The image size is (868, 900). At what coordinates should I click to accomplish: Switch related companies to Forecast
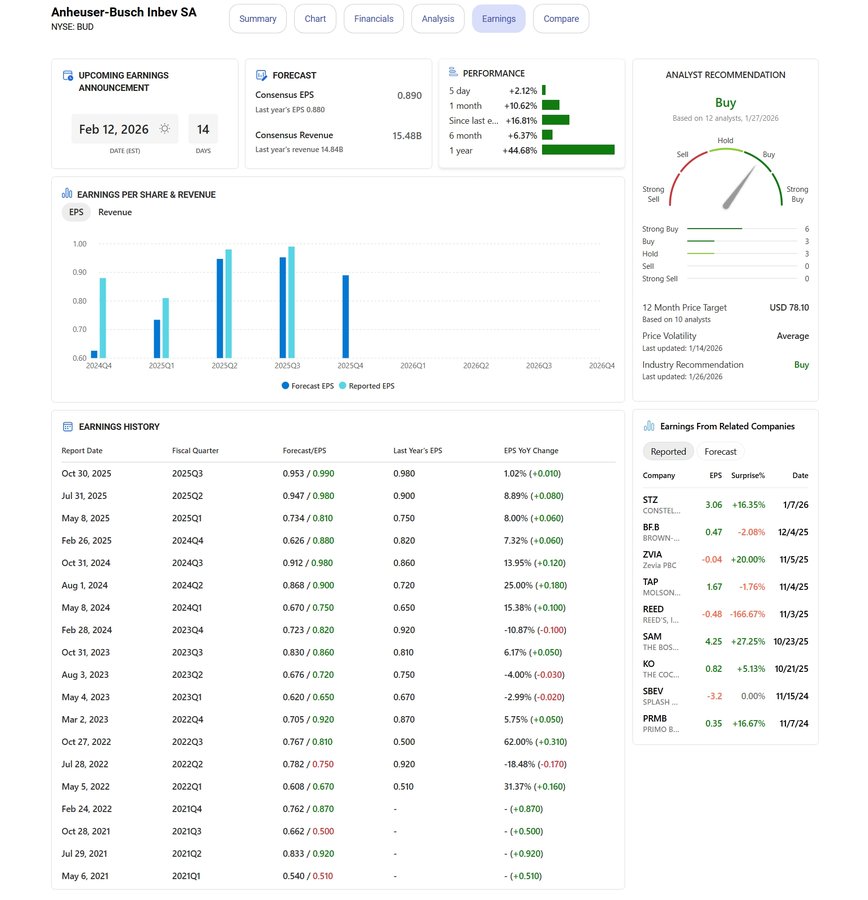click(720, 451)
